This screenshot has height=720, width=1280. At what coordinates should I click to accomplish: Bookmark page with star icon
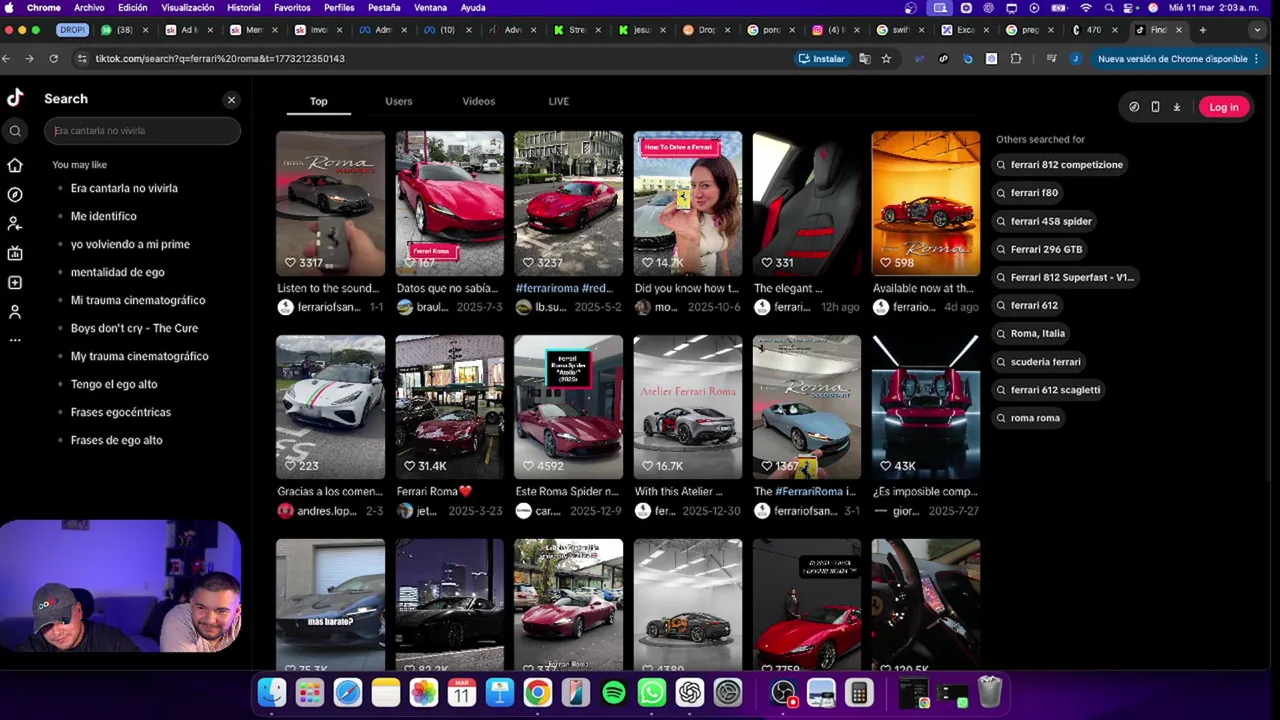pyautogui.click(x=886, y=59)
